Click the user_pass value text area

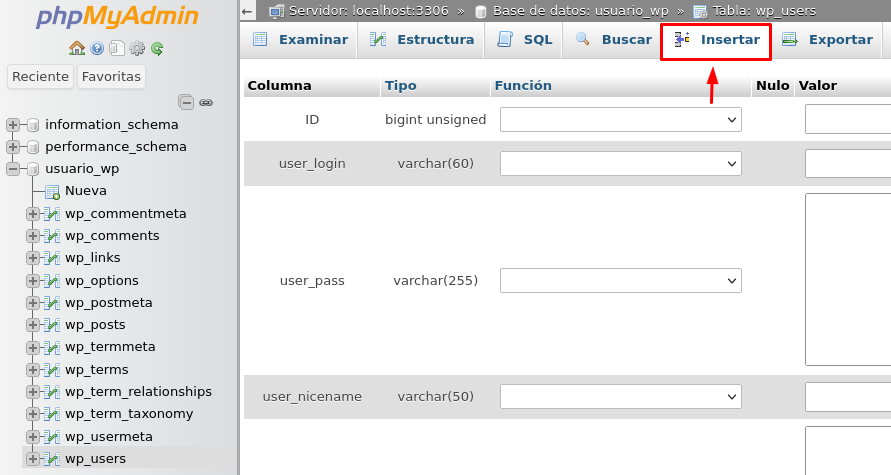(x=848, y=280)
